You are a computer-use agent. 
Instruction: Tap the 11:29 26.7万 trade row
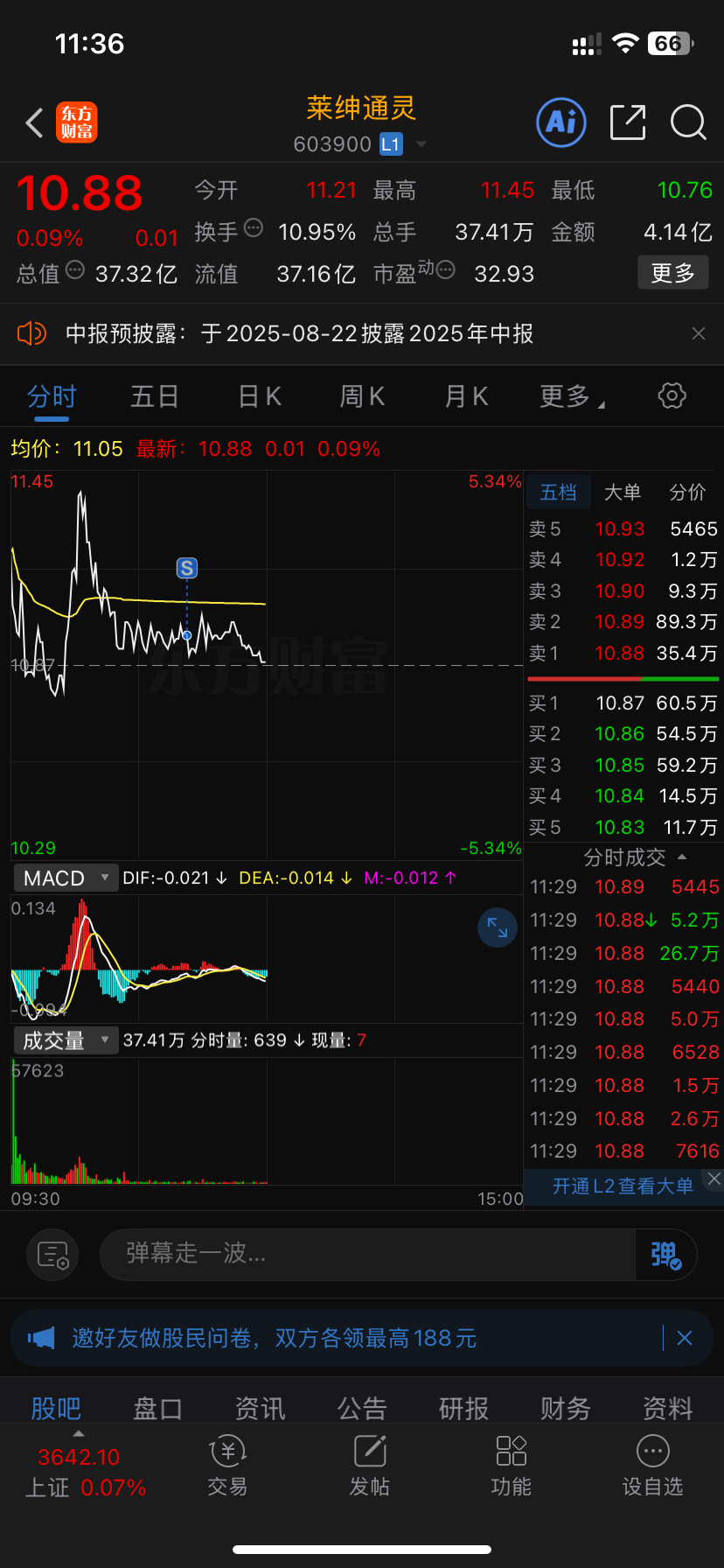[624, 953]
